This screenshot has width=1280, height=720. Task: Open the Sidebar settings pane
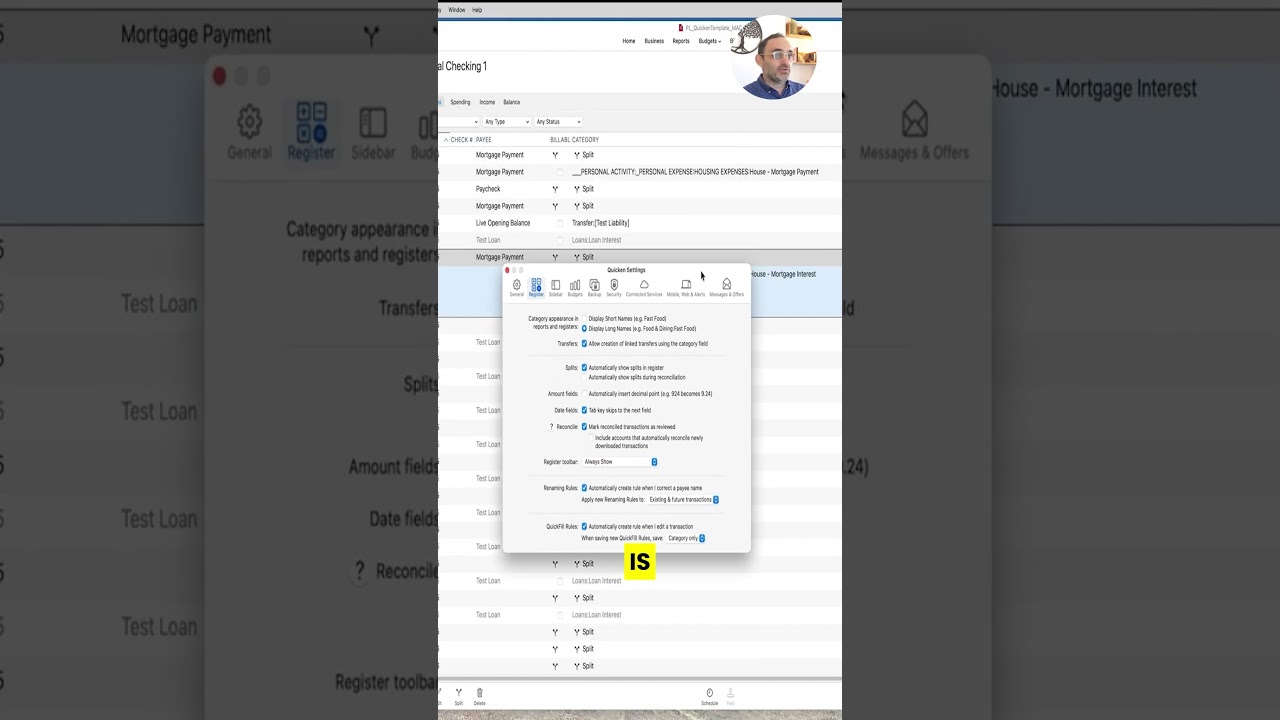(x=555, y=288)
